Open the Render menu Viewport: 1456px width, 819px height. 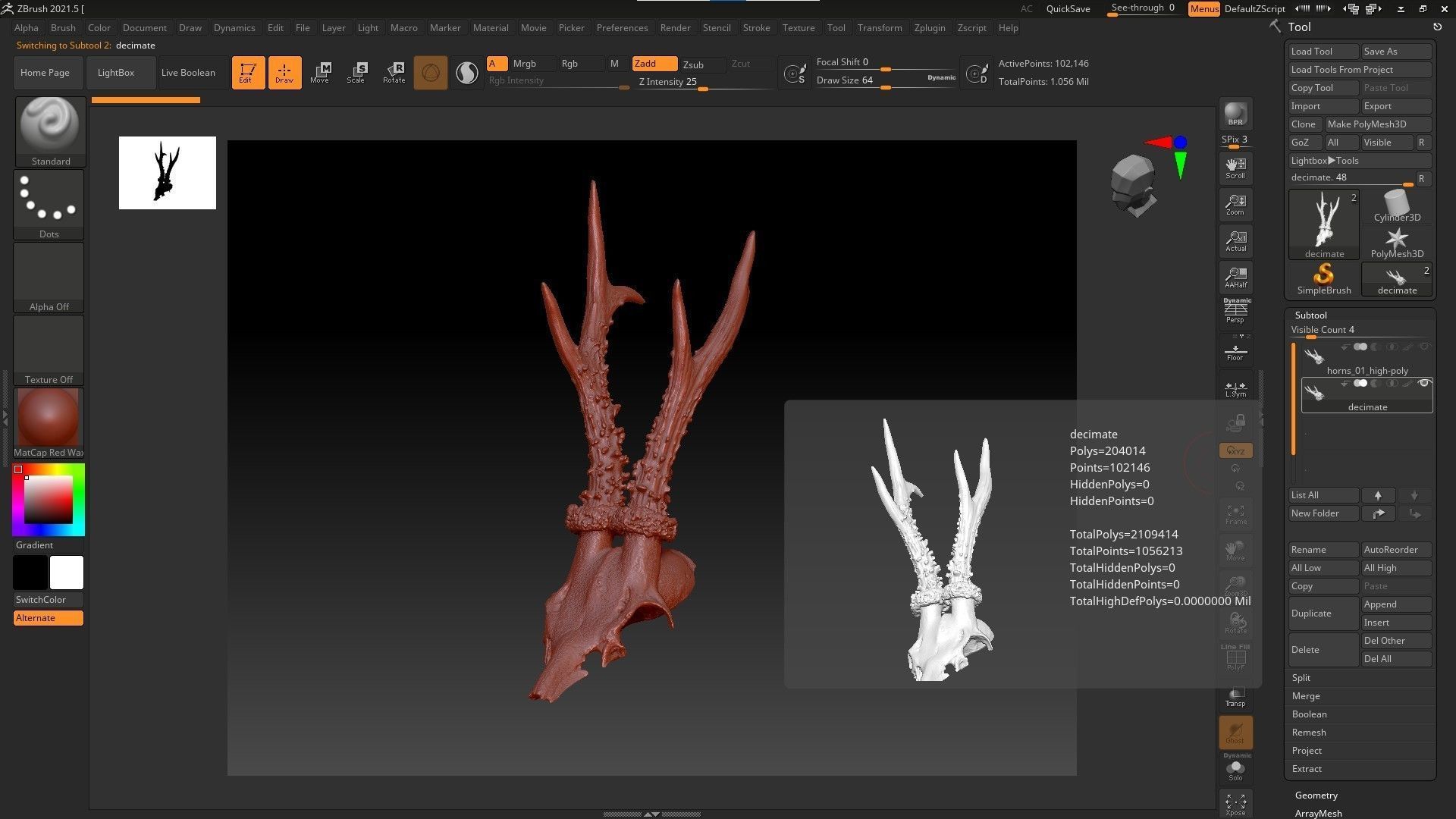[x=675, y=28]
